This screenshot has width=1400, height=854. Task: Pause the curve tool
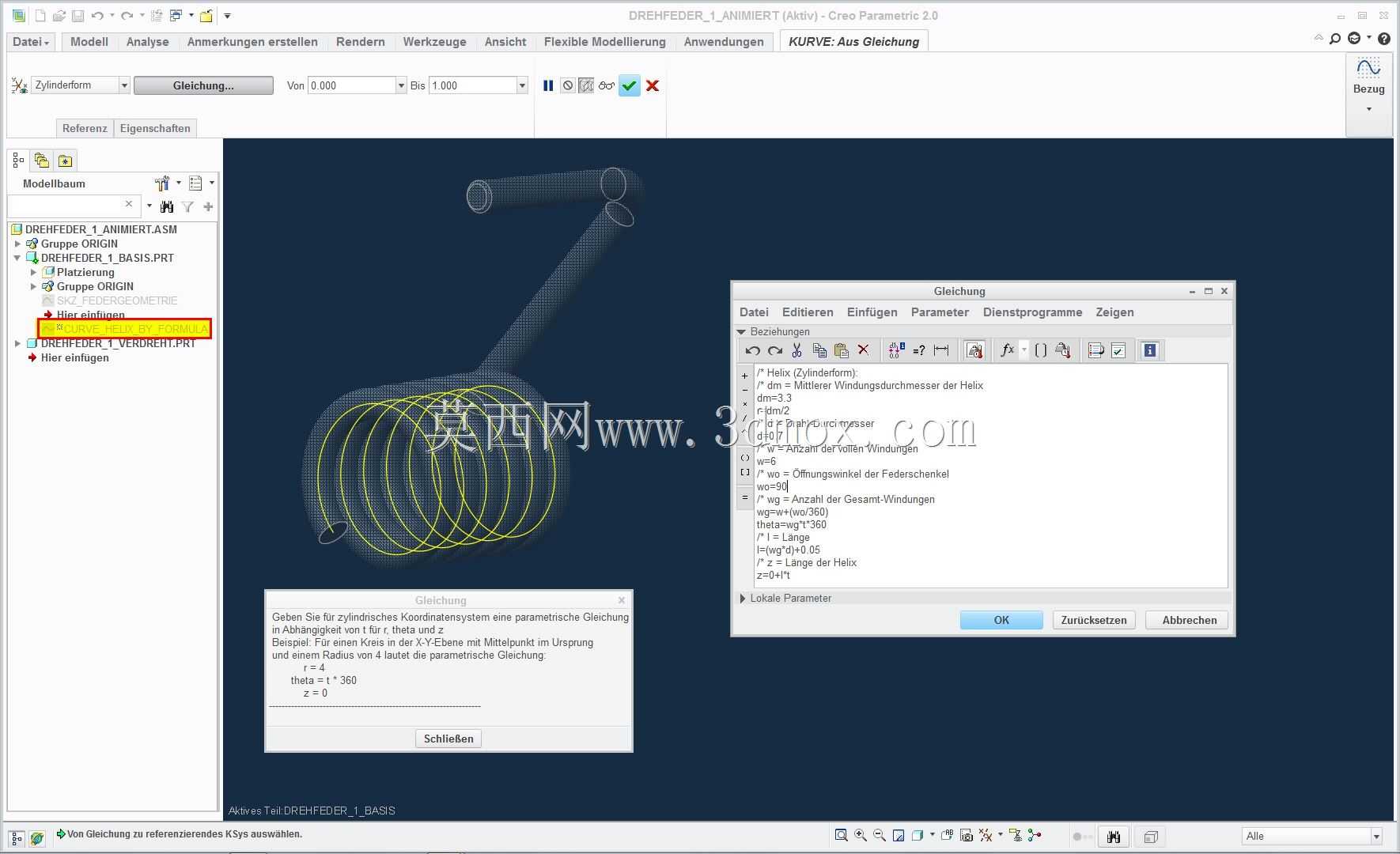pos(548,85)
